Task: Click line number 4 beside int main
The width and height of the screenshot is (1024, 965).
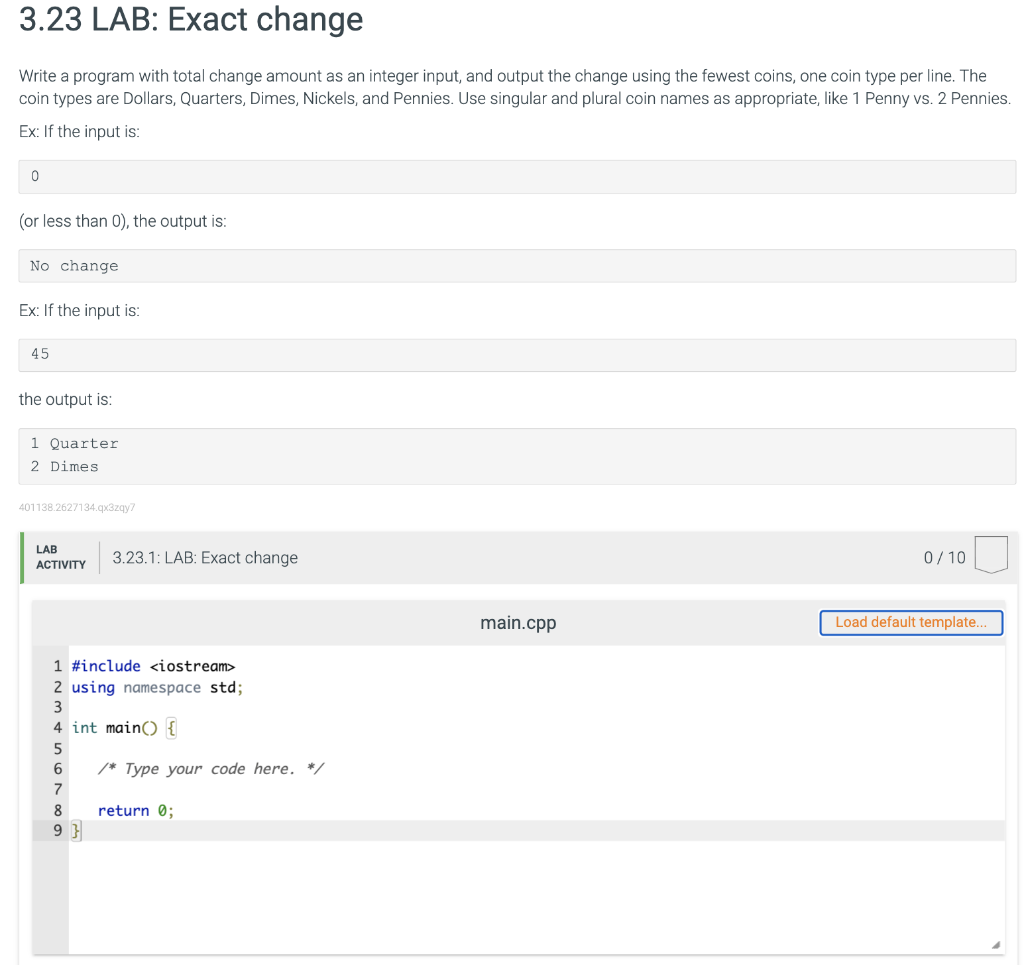Action: point(57,727)
